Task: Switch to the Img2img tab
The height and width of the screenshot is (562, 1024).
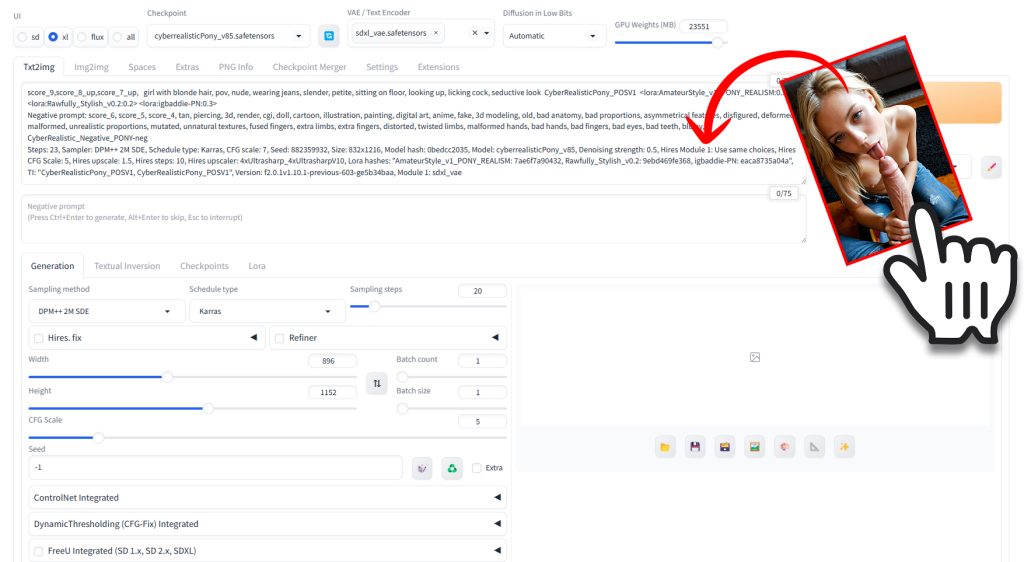Action: pyautogui.click(x=91, y=67)
